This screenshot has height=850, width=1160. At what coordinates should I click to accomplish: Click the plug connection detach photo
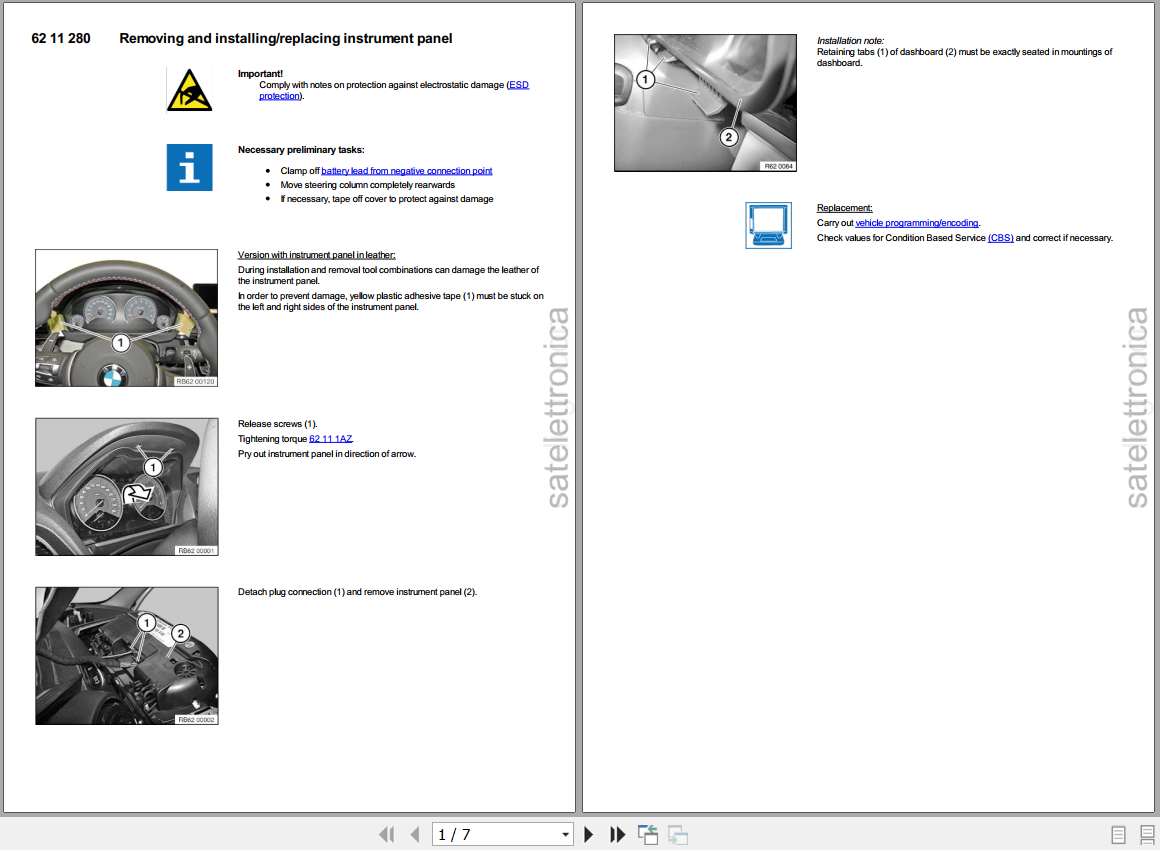[127, 656]
